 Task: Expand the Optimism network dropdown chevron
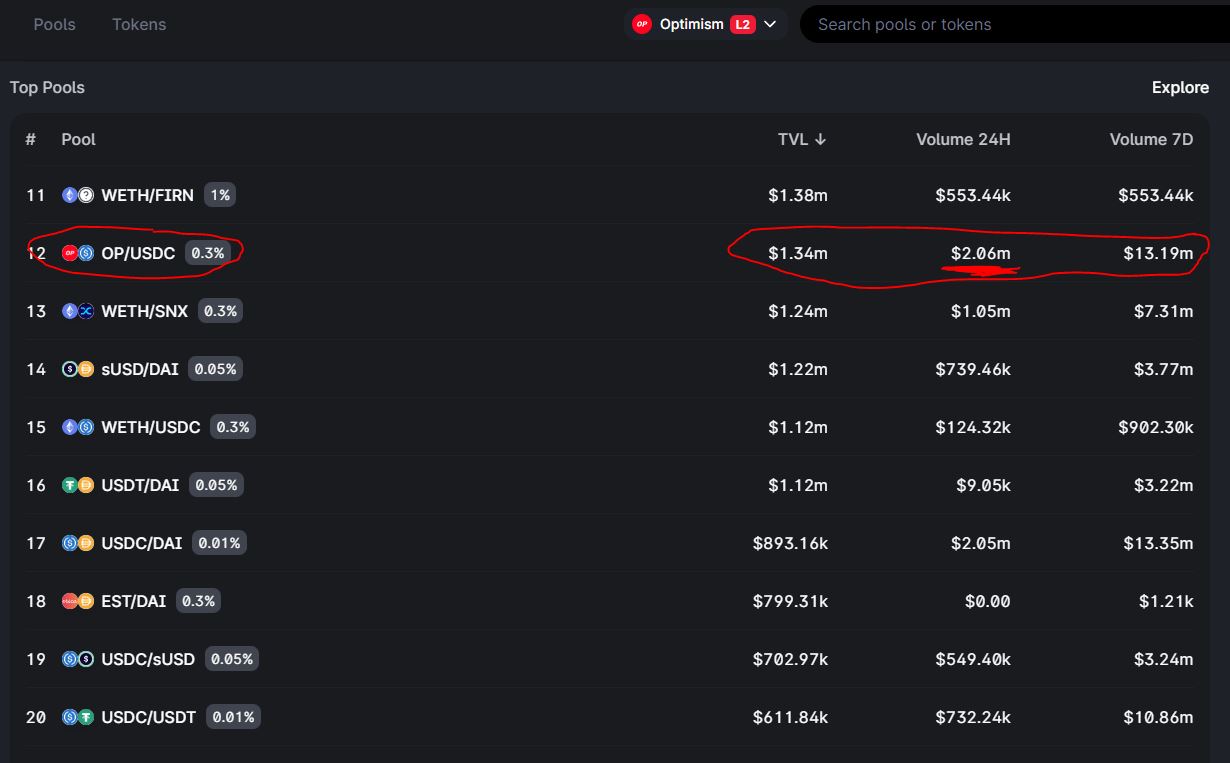[x=770, y=24]
